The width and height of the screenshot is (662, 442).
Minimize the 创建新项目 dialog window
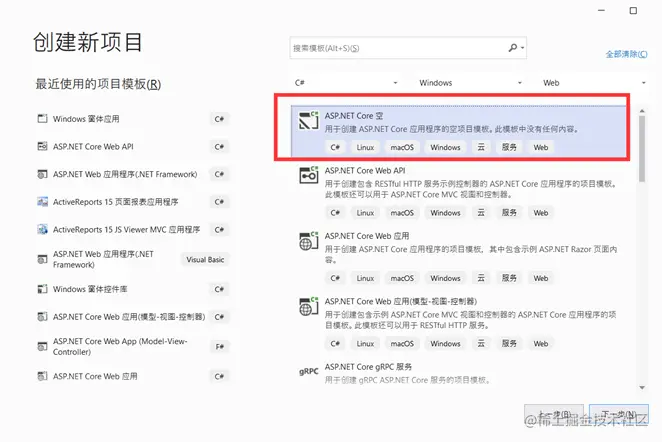click(x=602, y=11)
